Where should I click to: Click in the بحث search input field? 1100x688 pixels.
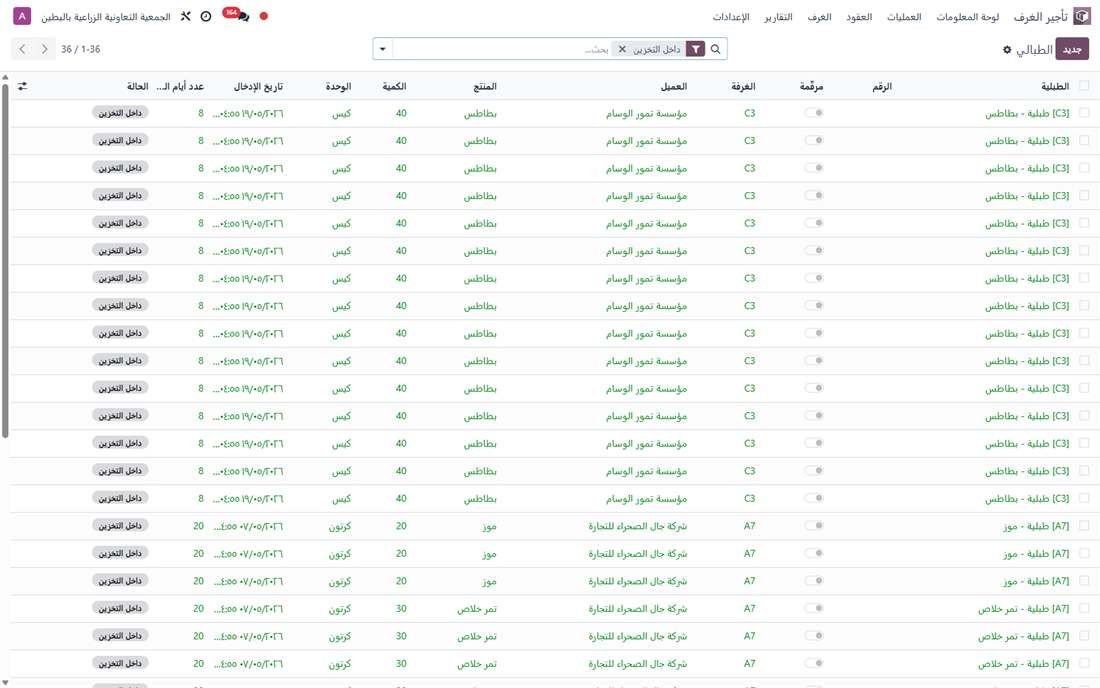pyautogui.click(x=502, y=49)
